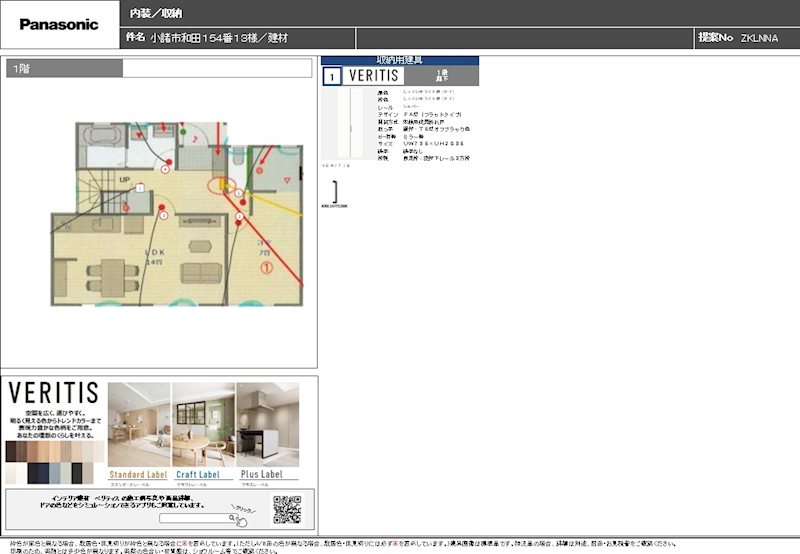This screenshot has height=554, width=800.
Task: Open the VERITIS white door product image
Action: 348,123
